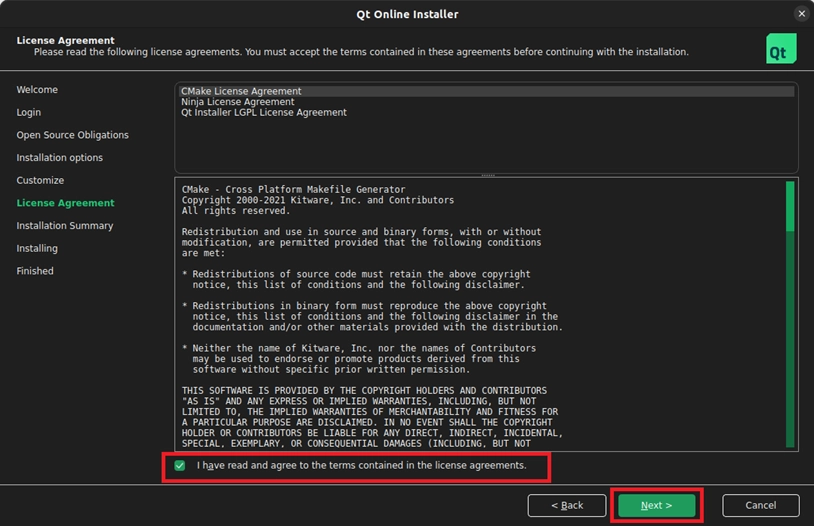Click the Installing step in sidebar
Viewport: 814px width, 526px height.
pos(37,248)
